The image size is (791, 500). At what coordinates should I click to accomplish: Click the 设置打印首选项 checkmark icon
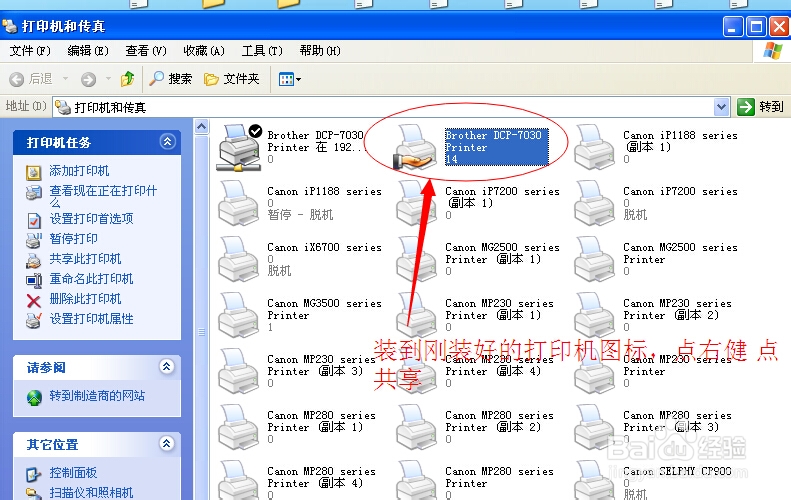click(x=33, y=220)
